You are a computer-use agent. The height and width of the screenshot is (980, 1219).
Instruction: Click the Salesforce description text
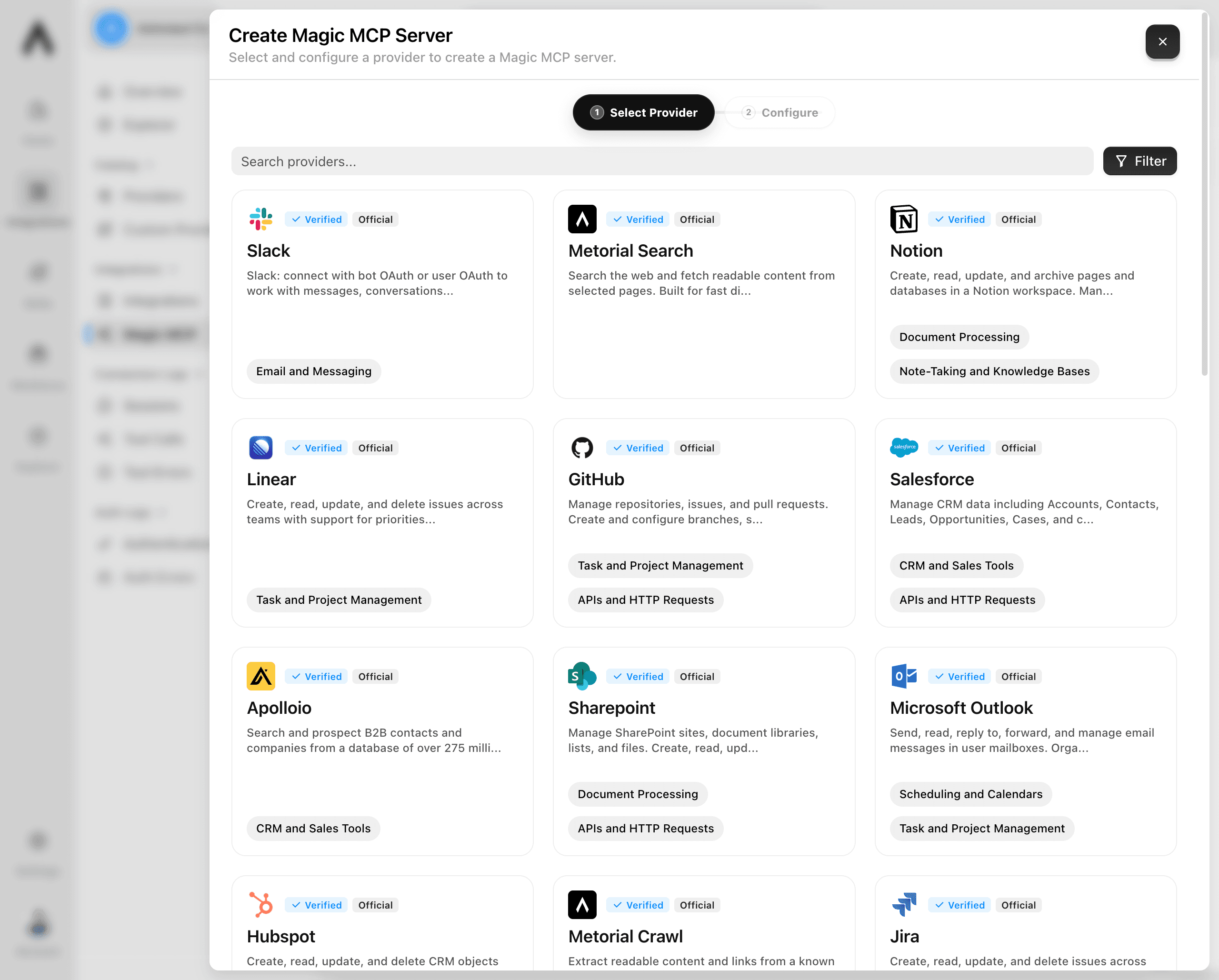point(1024,511)
